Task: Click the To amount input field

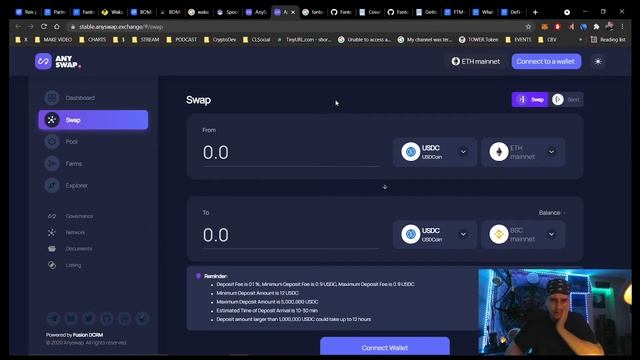Action: pyautogui.click(x=291, y=235)
